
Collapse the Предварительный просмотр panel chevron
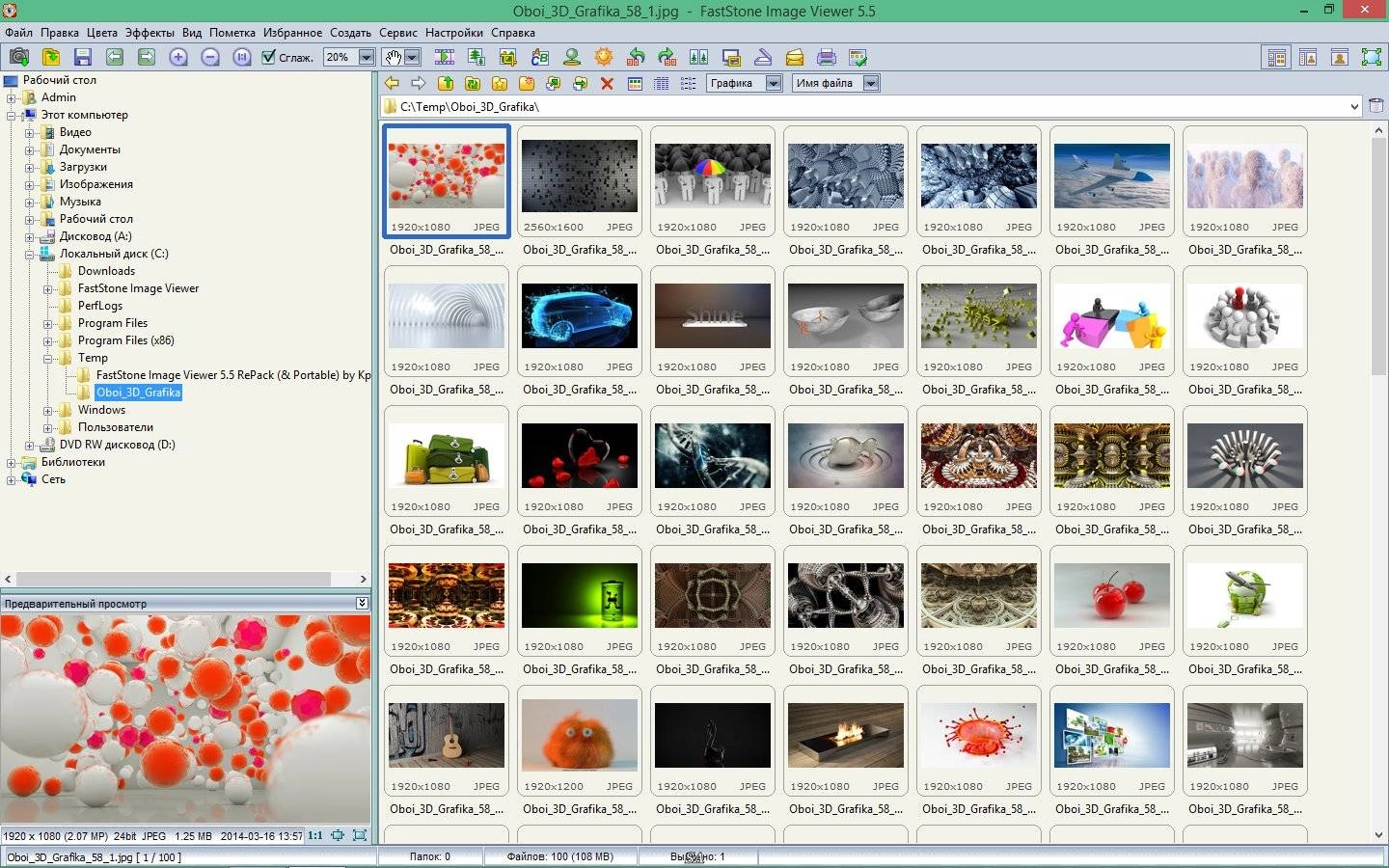[x=362, y=603]
